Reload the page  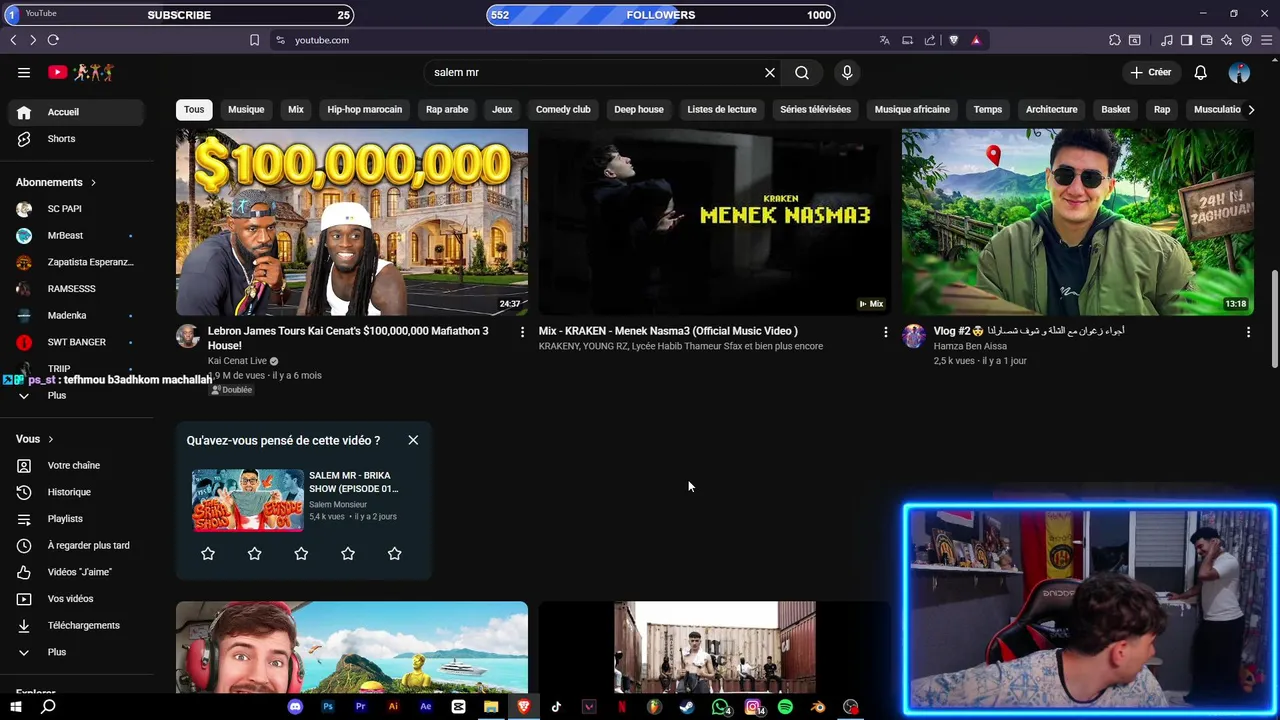(x=53, y=40)
